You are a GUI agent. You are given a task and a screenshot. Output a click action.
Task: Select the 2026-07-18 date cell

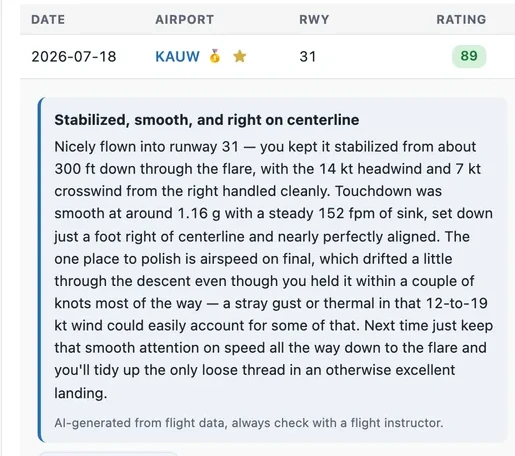(x=74, y=56)
